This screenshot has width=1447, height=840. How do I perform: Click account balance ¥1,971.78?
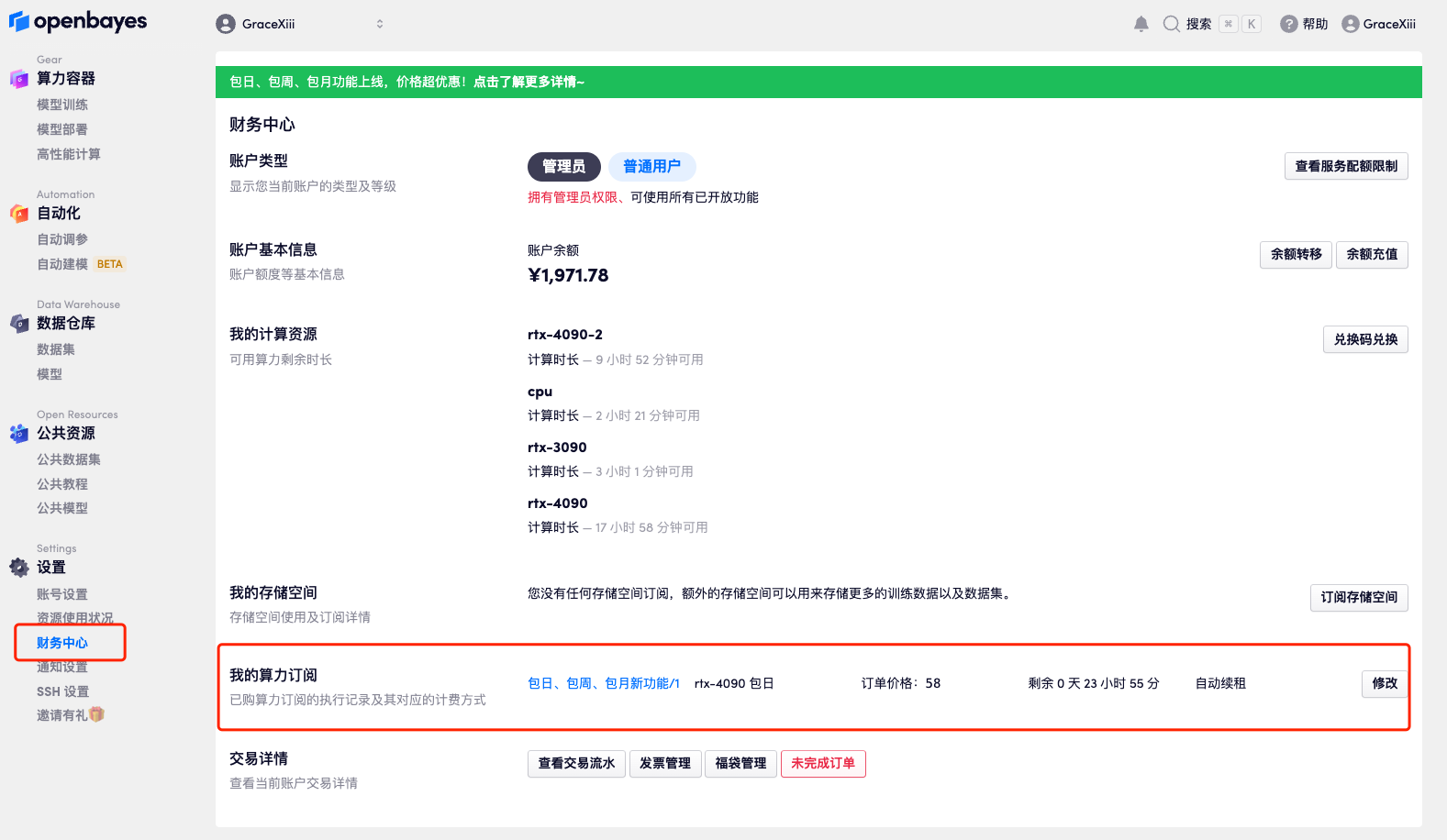click(568, 275)
